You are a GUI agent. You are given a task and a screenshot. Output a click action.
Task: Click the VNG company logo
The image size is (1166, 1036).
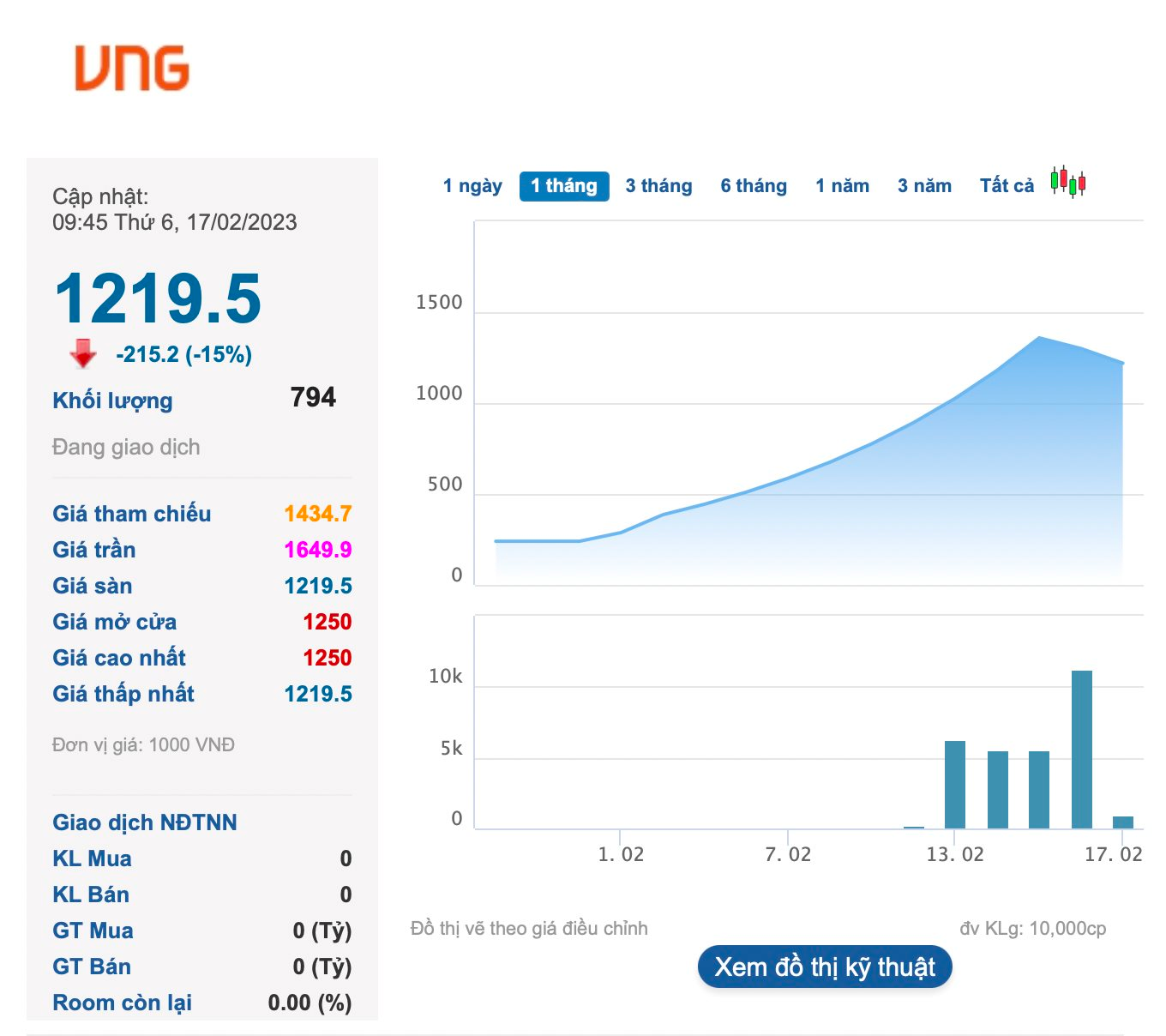[x=132, y=69]
